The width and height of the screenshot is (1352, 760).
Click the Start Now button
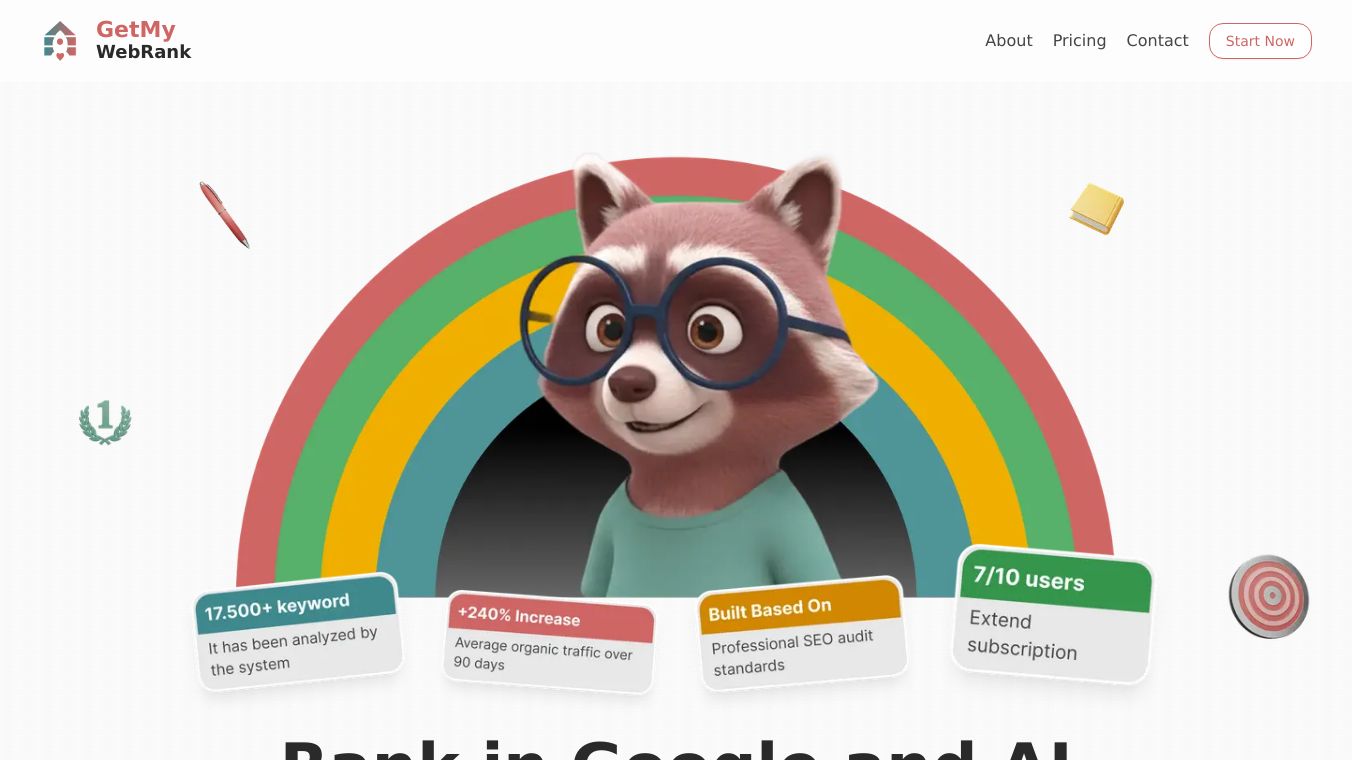pyautogui.click(x=1260, y=41)
